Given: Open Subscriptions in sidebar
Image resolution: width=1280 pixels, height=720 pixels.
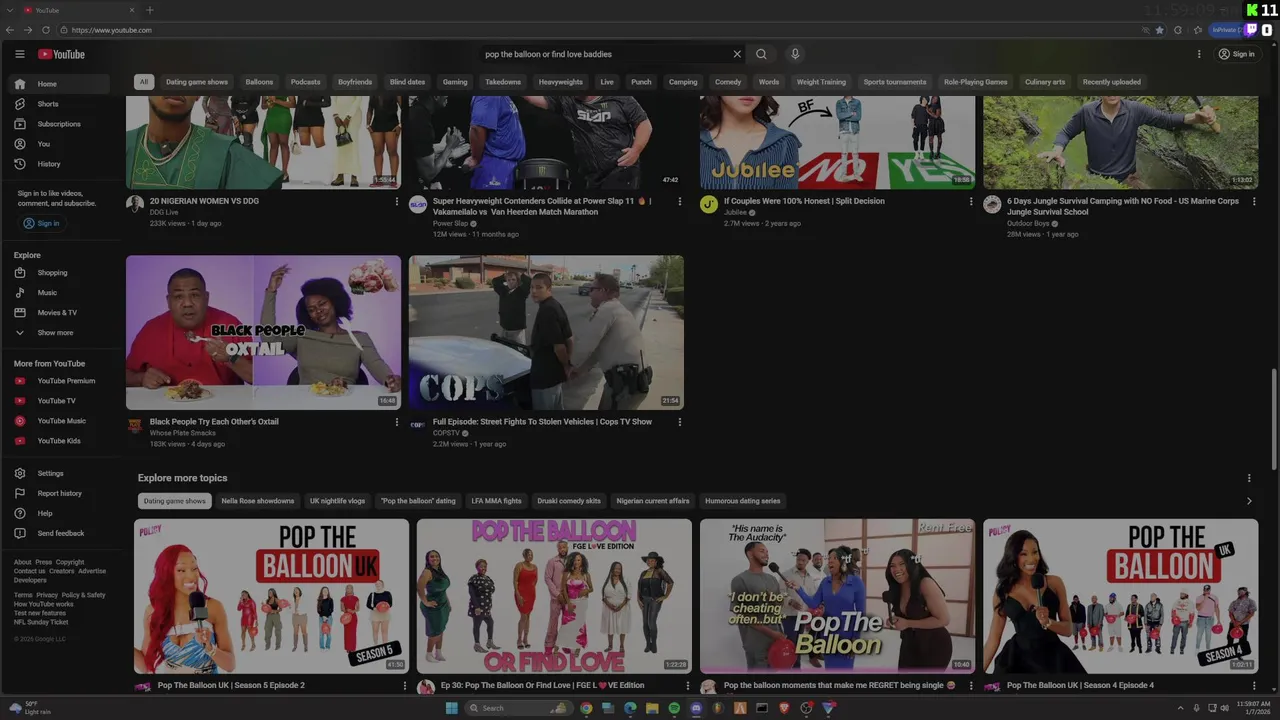Looking at the screenshot, I should click(x=61, y=124).
